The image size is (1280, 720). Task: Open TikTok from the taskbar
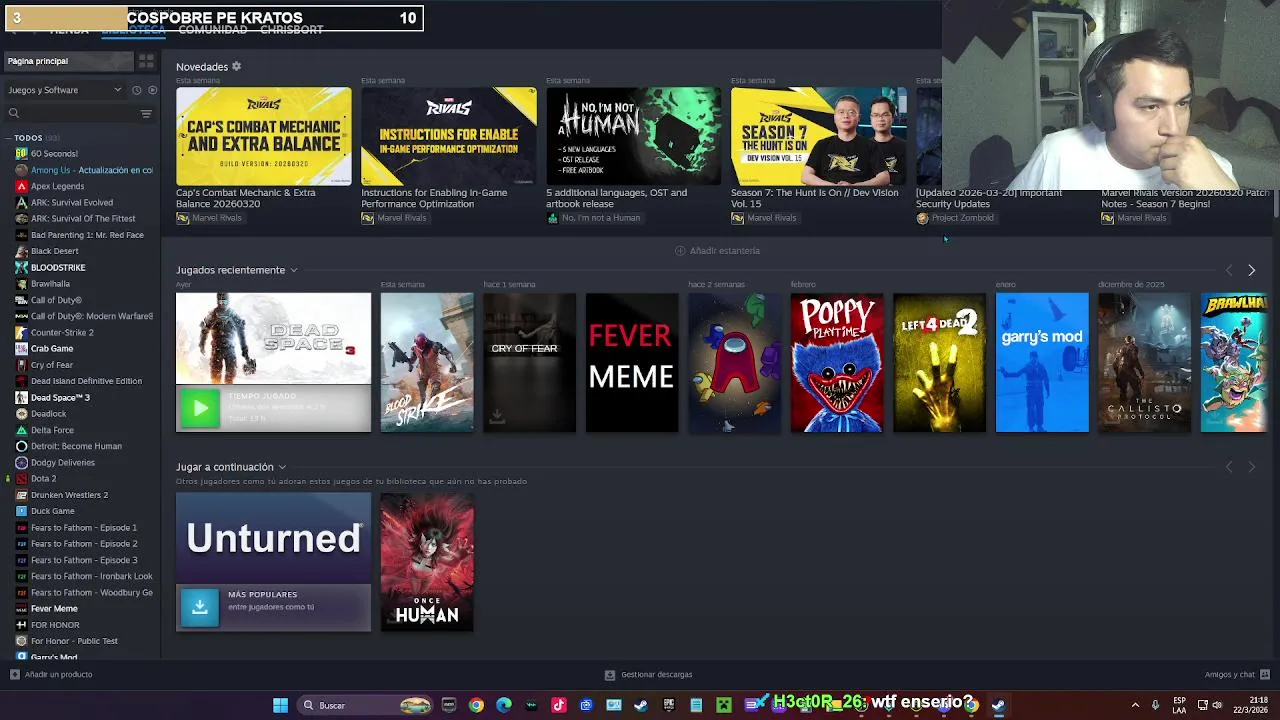tap(559, 706)
